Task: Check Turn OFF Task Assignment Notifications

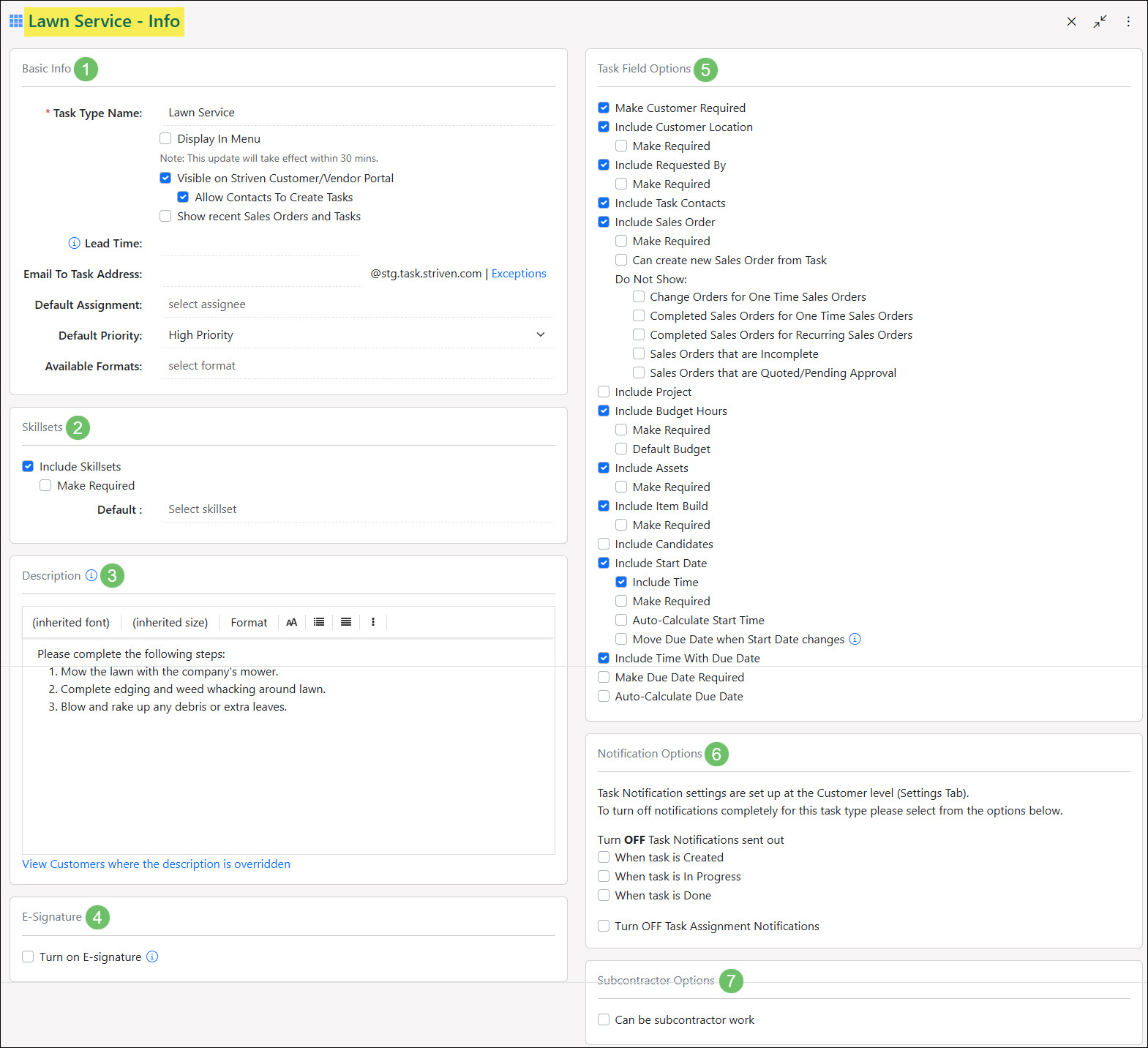Action: pos(604,926)
